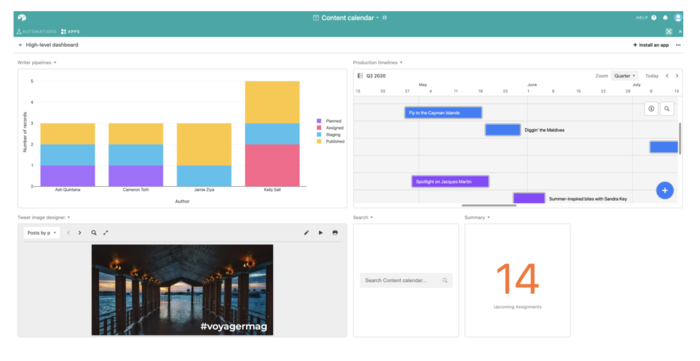Jump to Today in the timeline
The width and height of the screenshot is (700, 361).
pos(652,76)
